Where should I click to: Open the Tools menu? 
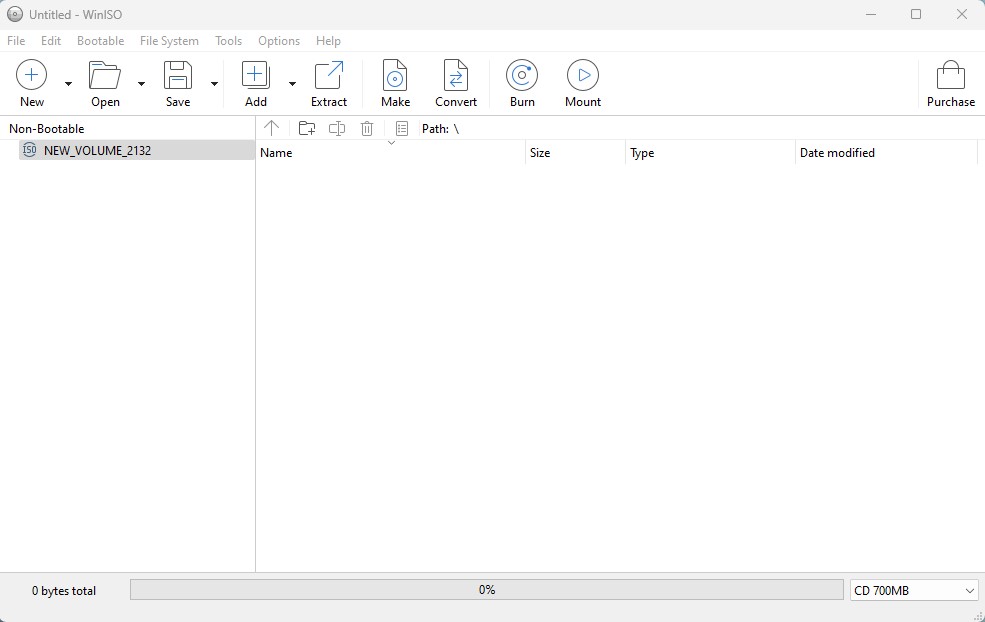click(228, 41)
